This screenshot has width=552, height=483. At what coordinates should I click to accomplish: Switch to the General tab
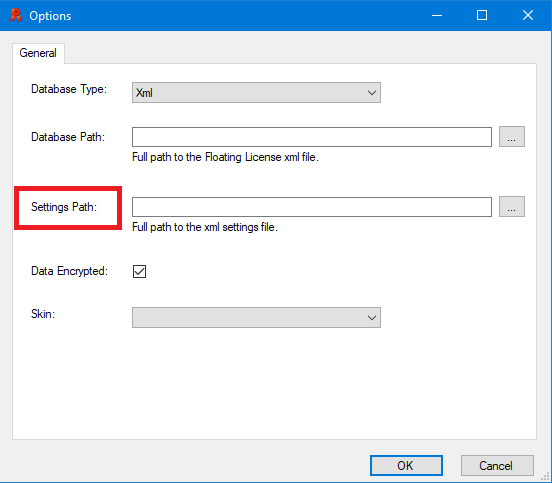click(x=38, y=53)
